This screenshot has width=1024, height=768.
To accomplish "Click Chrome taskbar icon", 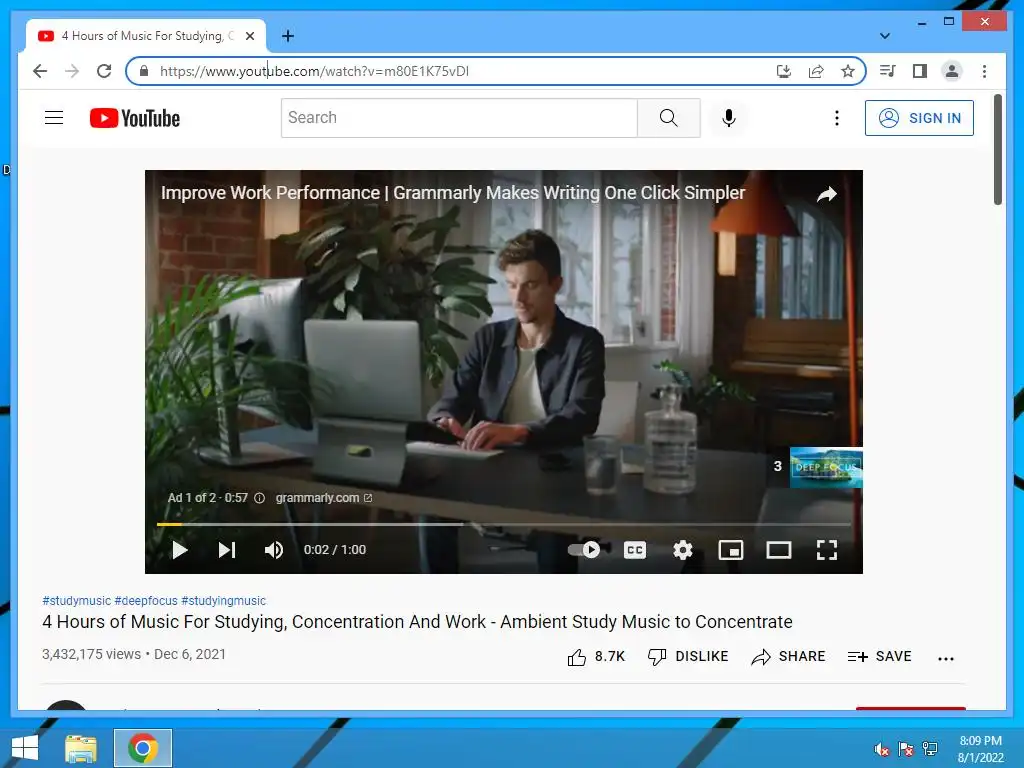I will coord(143,748).
